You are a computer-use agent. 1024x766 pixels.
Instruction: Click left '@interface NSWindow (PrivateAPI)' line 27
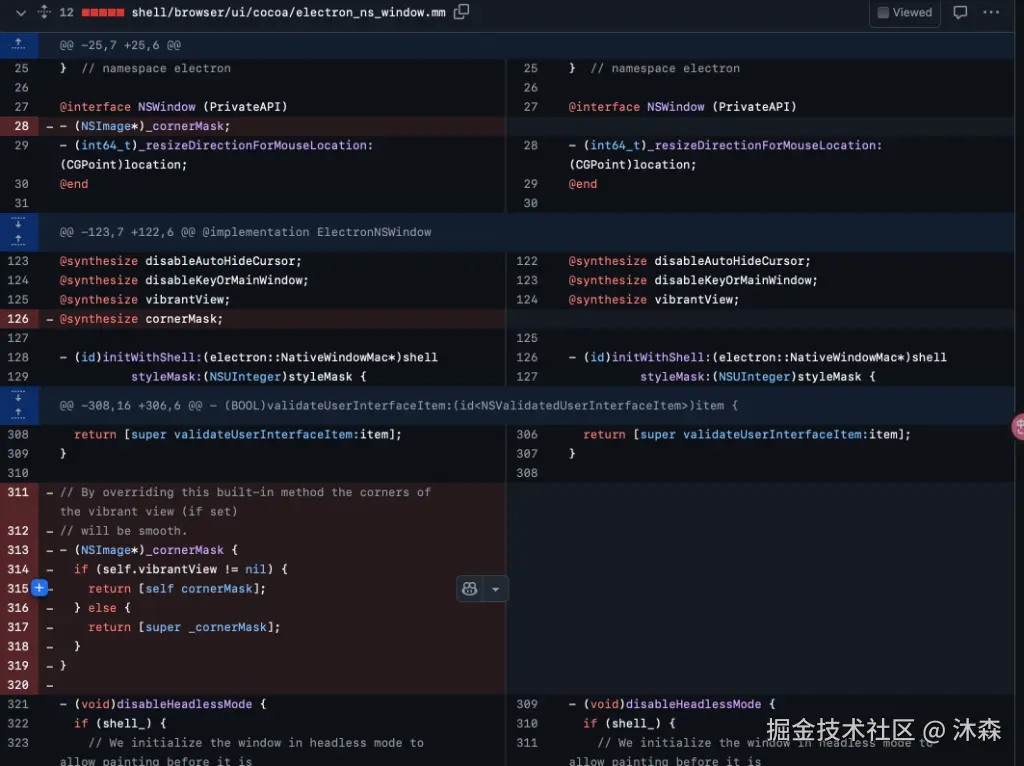[x=174, y=106]
